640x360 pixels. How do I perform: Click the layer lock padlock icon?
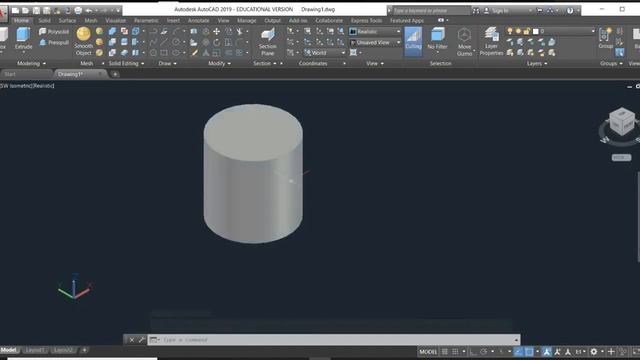(x=527, y=31)
